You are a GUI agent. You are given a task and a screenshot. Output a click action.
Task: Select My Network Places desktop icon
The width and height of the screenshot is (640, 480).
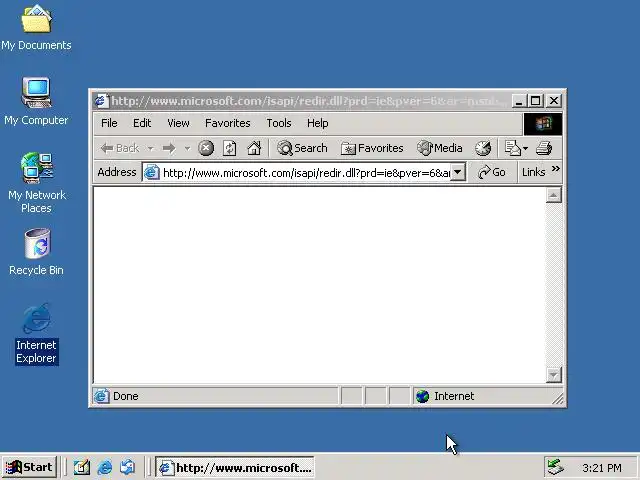coord(36,183)
